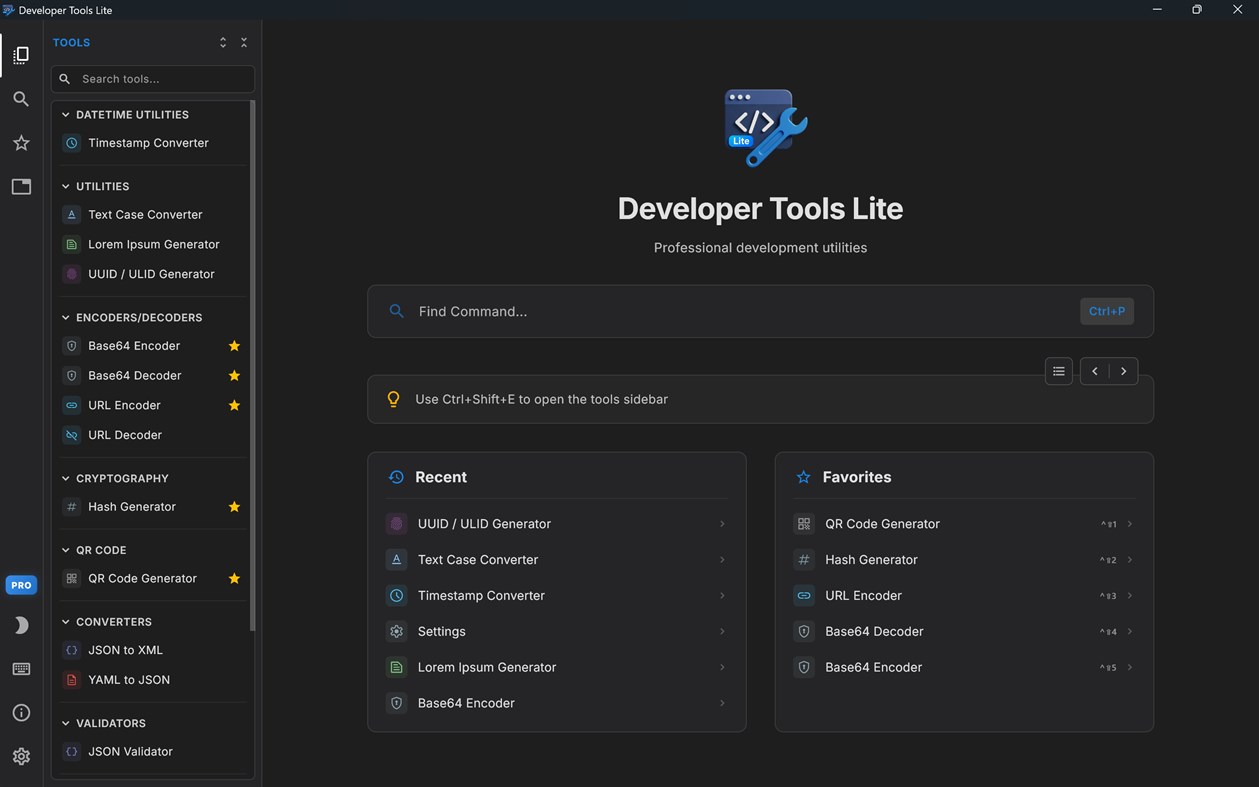Viewport: 1259px width, 787px height.
Task: Click the panel layout icon in activity bar
Action: point(21,187)
